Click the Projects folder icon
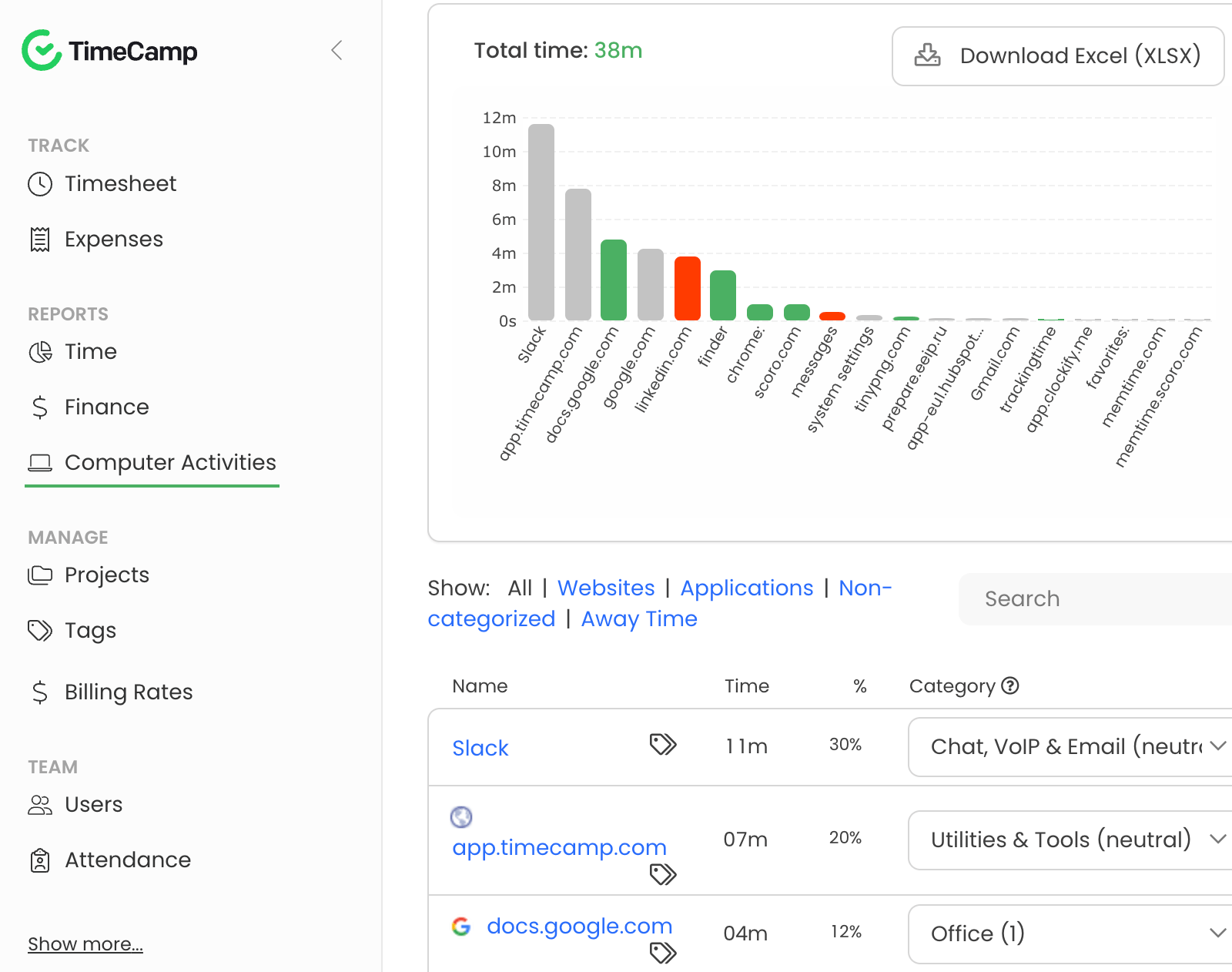This screenshot has width=1232, height=972. (40, 575)
